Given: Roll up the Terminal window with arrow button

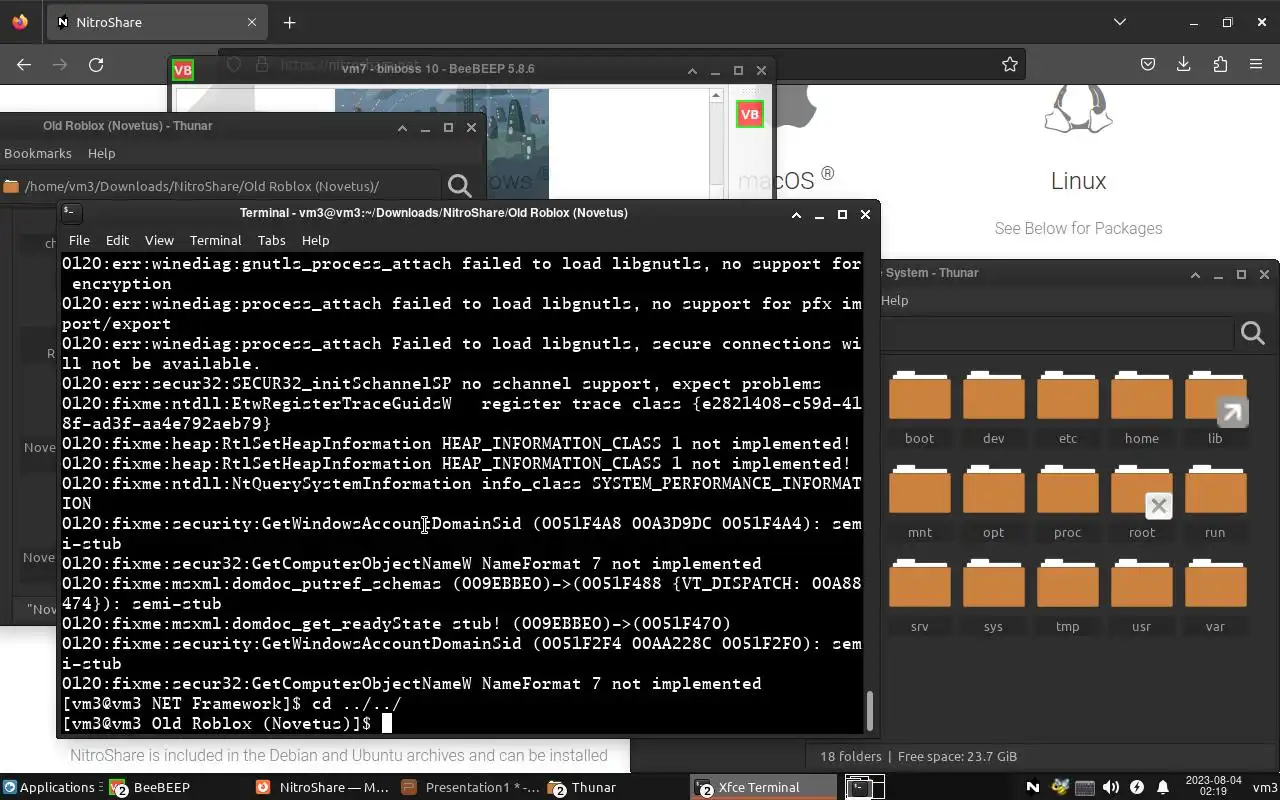Looking at the screenshot, I should tap(796, 214).
